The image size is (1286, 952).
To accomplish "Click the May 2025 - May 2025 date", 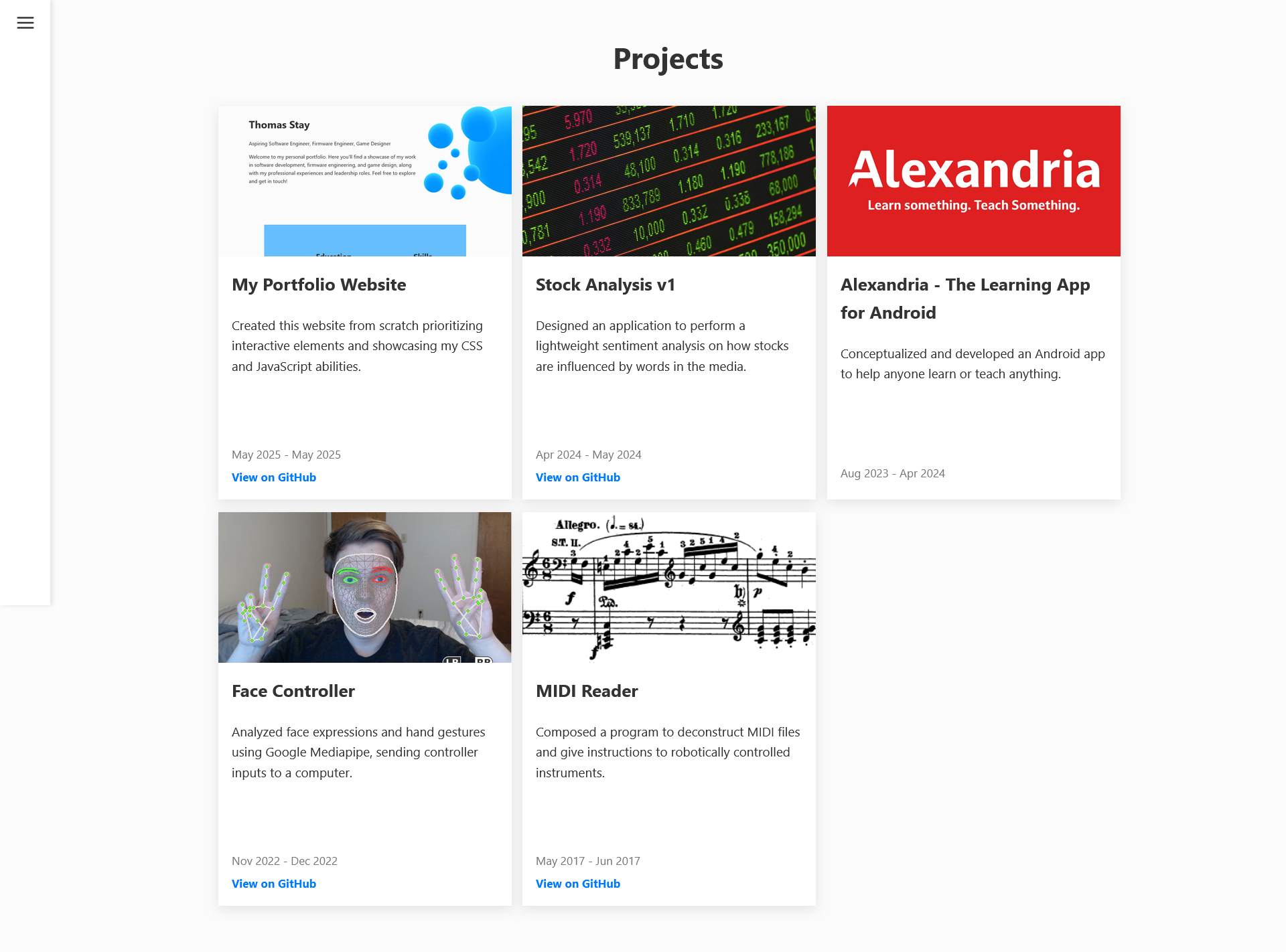I will pyautogui.click(x=286, y=455).
